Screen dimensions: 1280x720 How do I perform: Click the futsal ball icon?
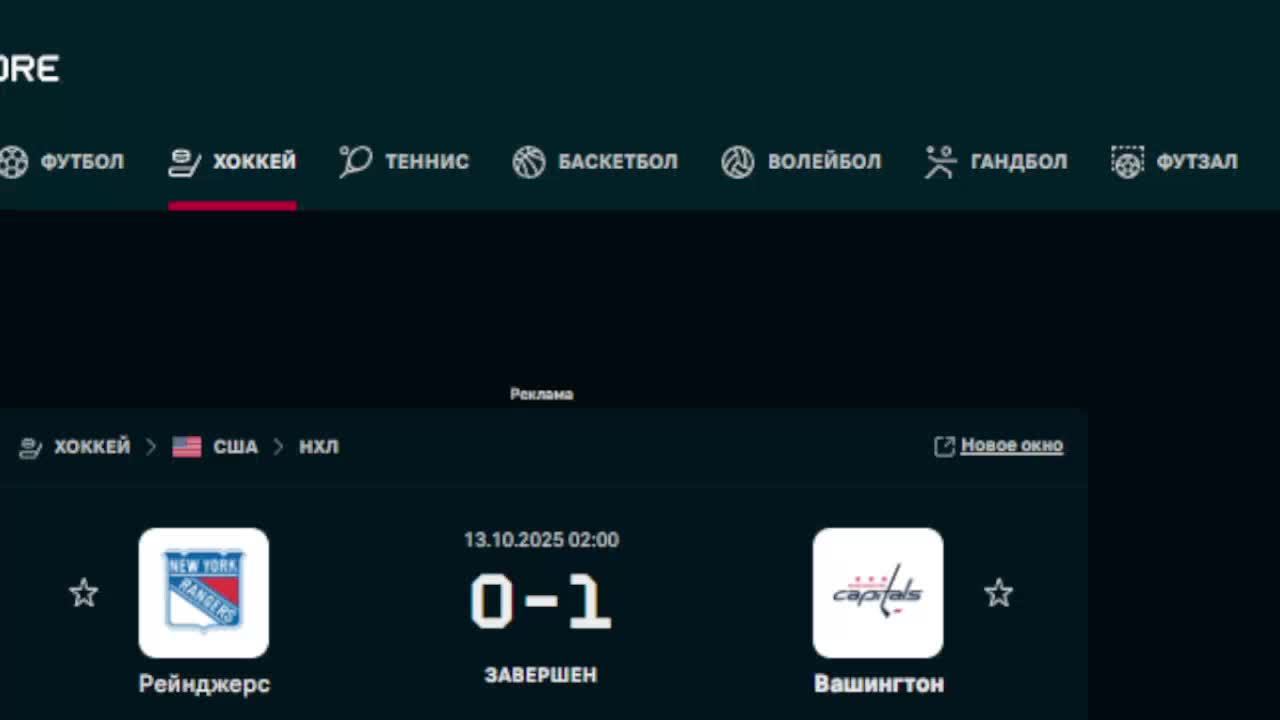1127,162
